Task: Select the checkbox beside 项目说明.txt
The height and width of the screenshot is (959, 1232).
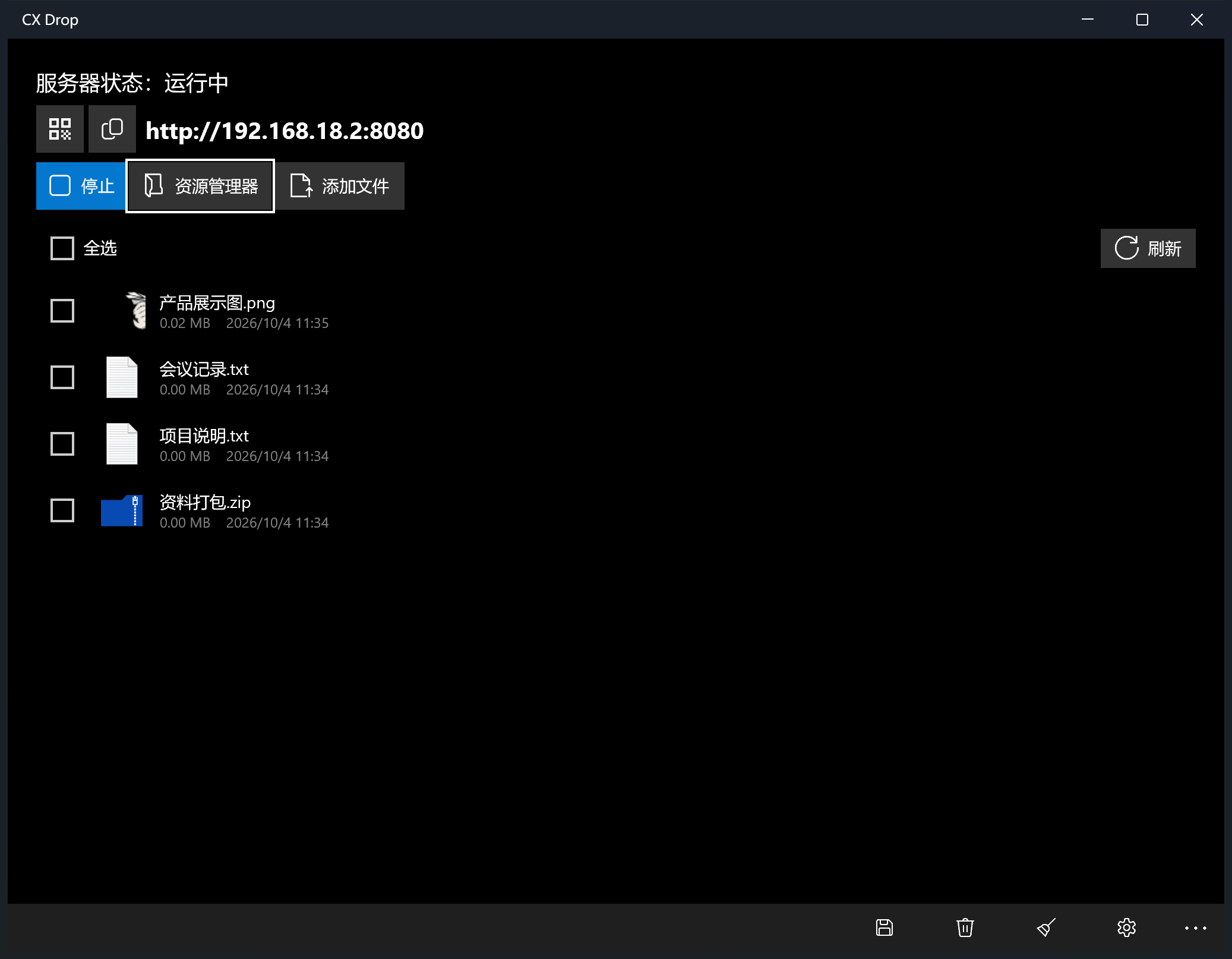Action: 62,444
